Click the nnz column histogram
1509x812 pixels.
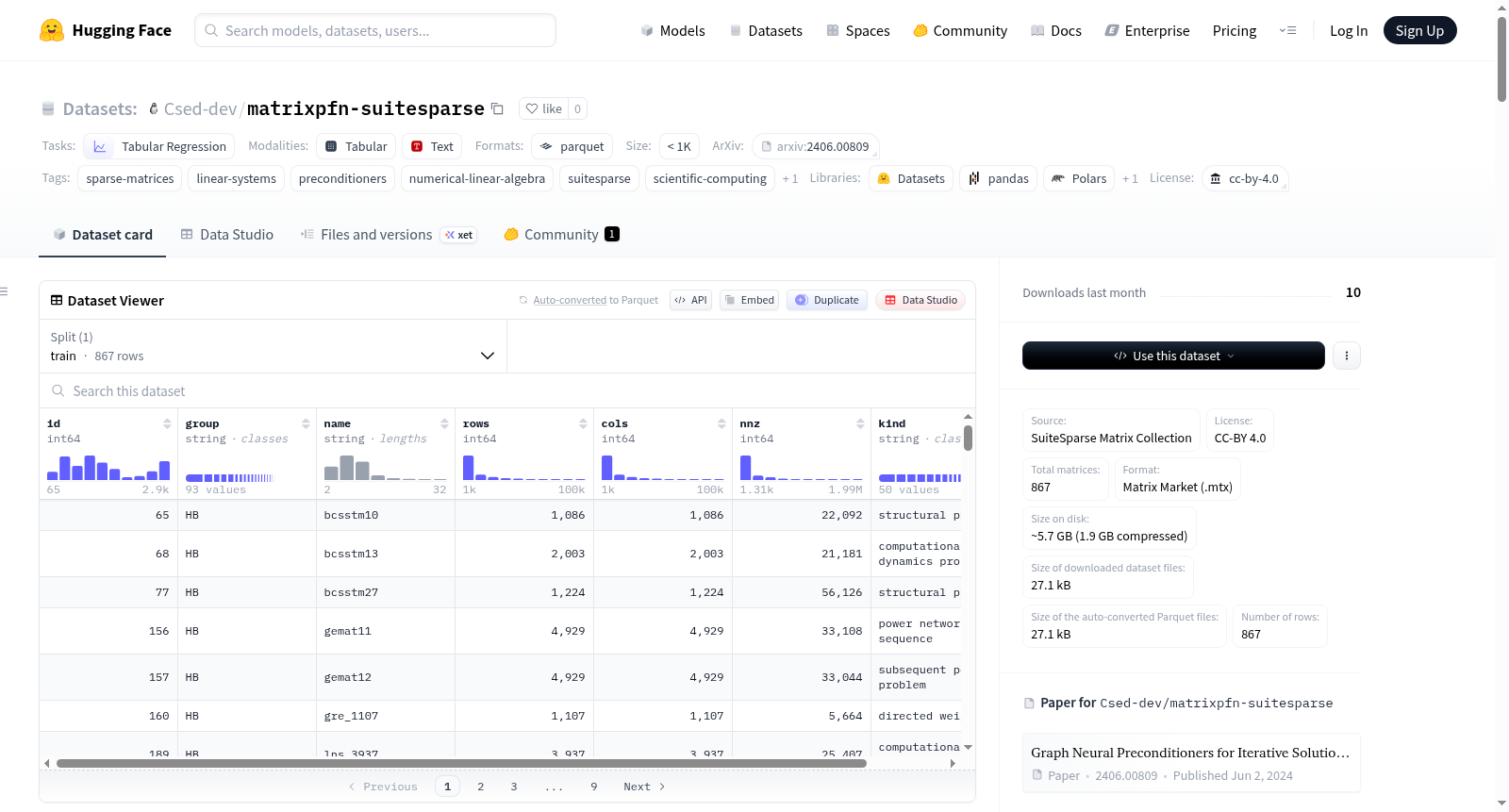[x=802, y=468]
